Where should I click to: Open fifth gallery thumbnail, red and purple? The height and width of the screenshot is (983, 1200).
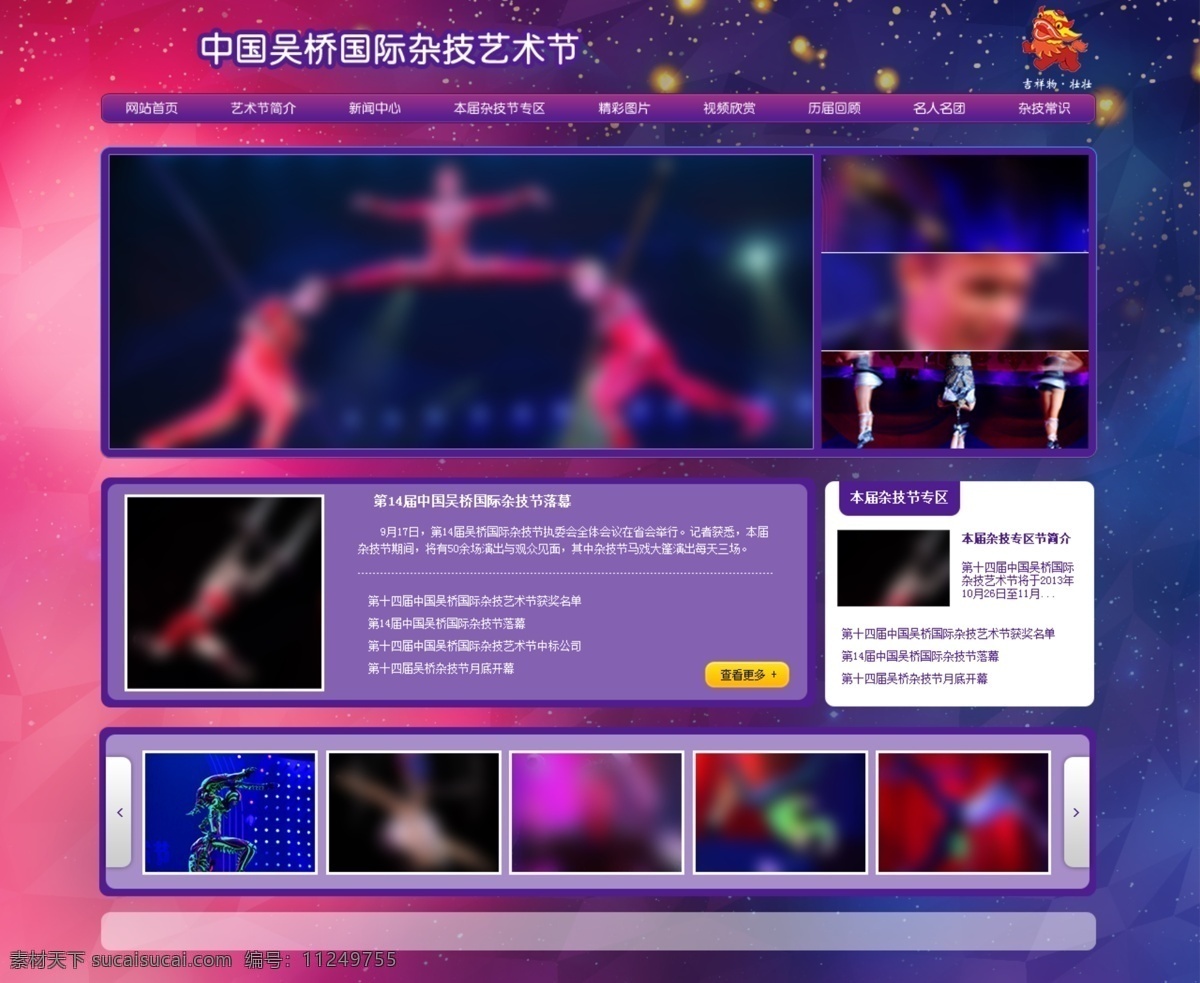click(x=963, y=812)
